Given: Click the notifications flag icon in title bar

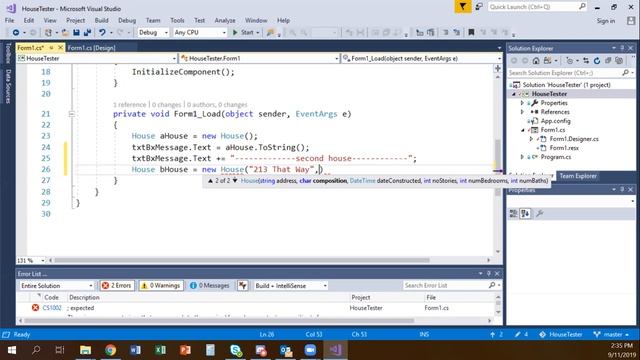Looking at the screenshot, I should pyautogui.click(x=463, y=7).
